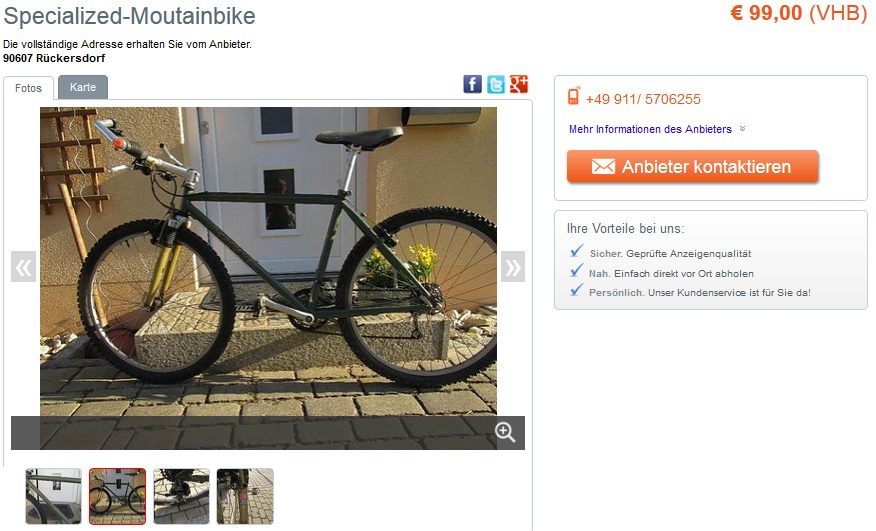Select the highlighted full bike thumbnail

(117, 496)
